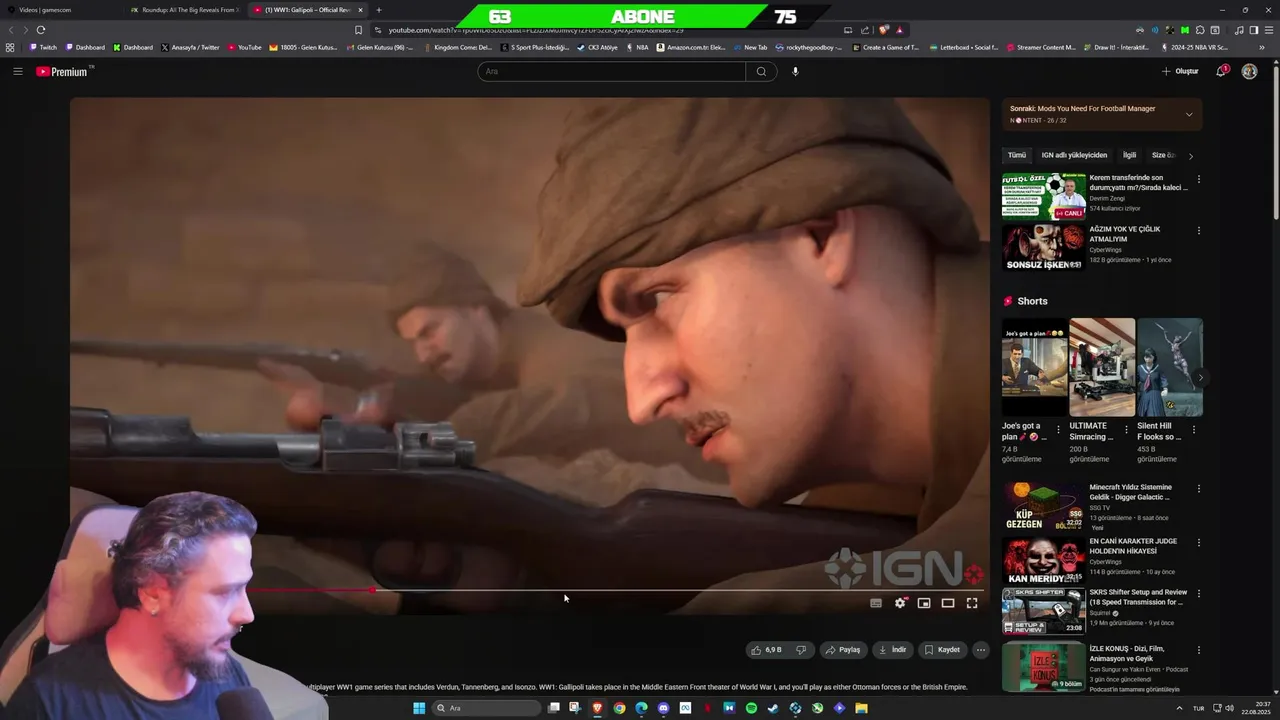Open options for ULTIMATE Simracing short
1280x720 pixels.
[1126, 430]
